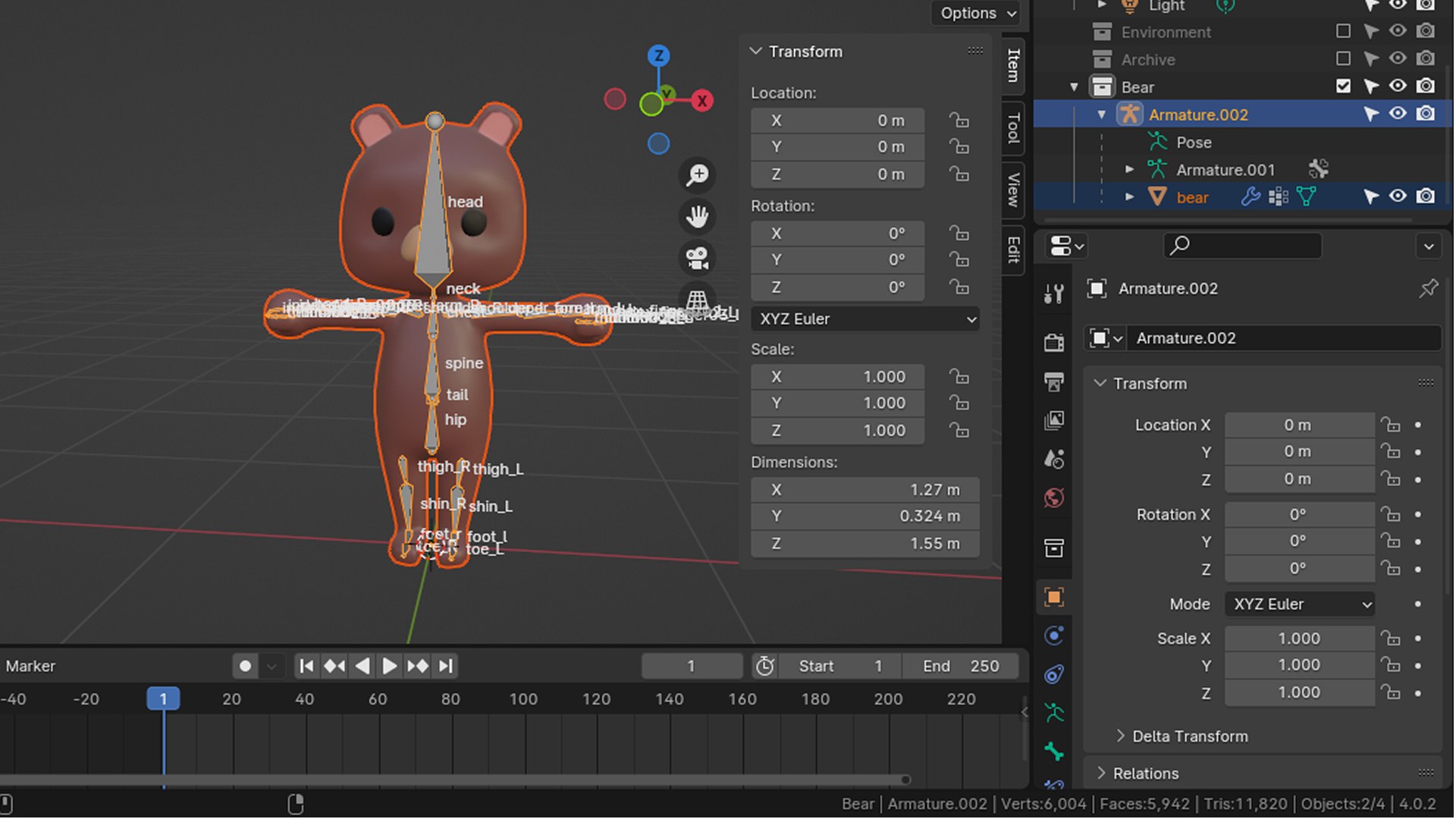Disable Armature.002 in renders

[1426, 114]
